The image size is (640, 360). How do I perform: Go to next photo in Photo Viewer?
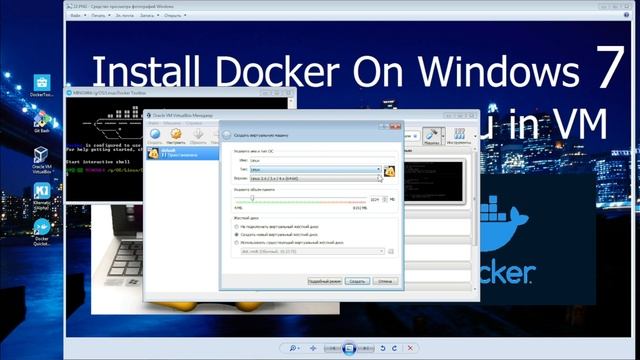coord(365,348)
